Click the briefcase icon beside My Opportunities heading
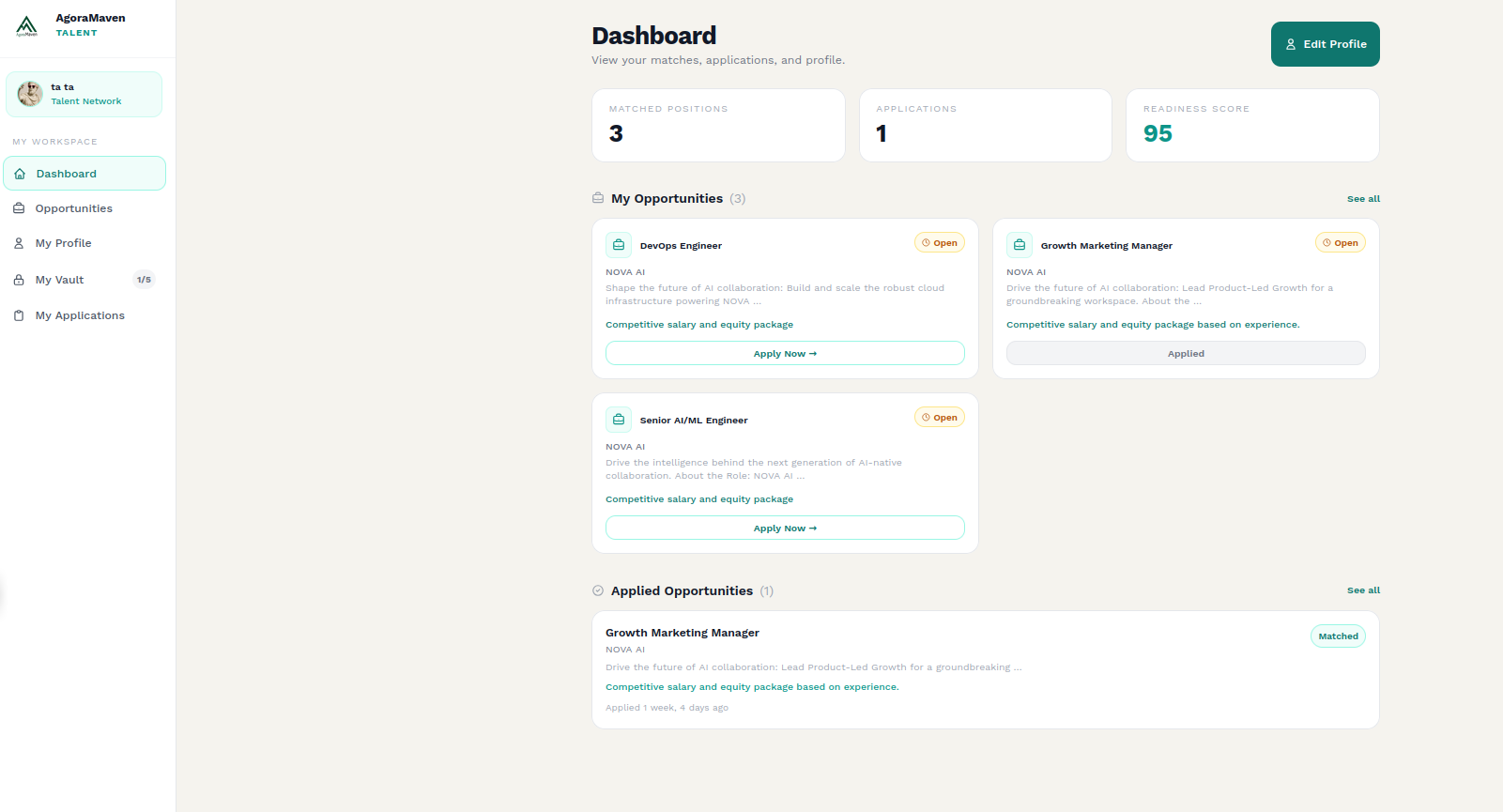This screenshot has width=1503, height=812. tap(598, 198)
